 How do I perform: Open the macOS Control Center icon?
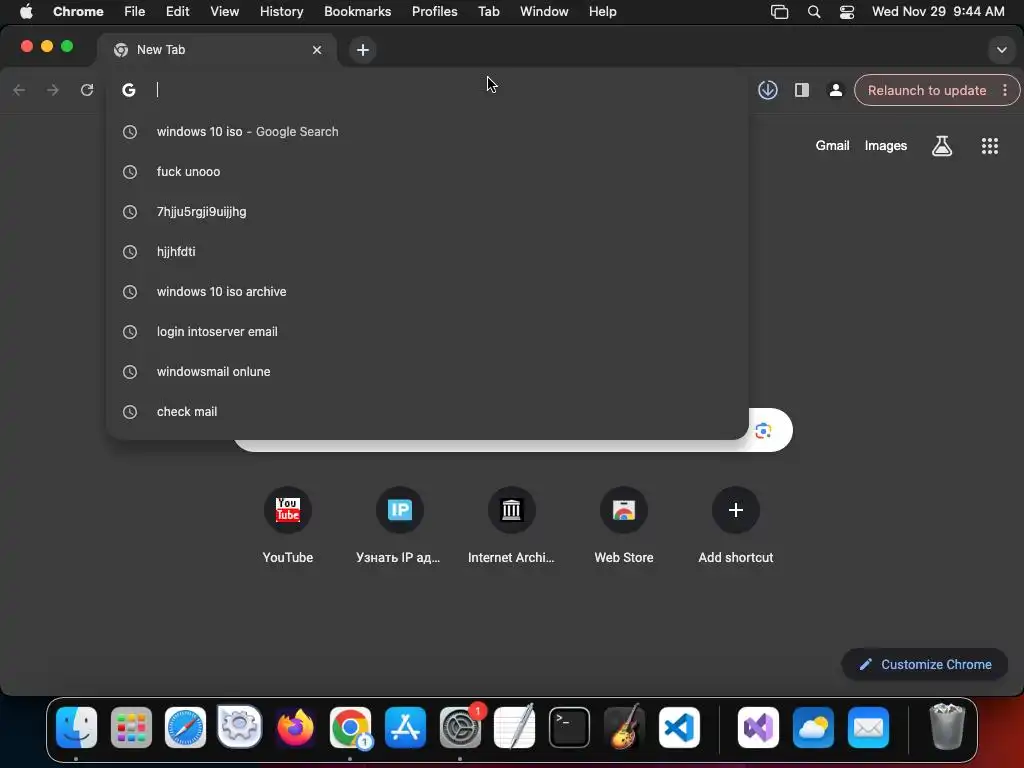(846, 12)
